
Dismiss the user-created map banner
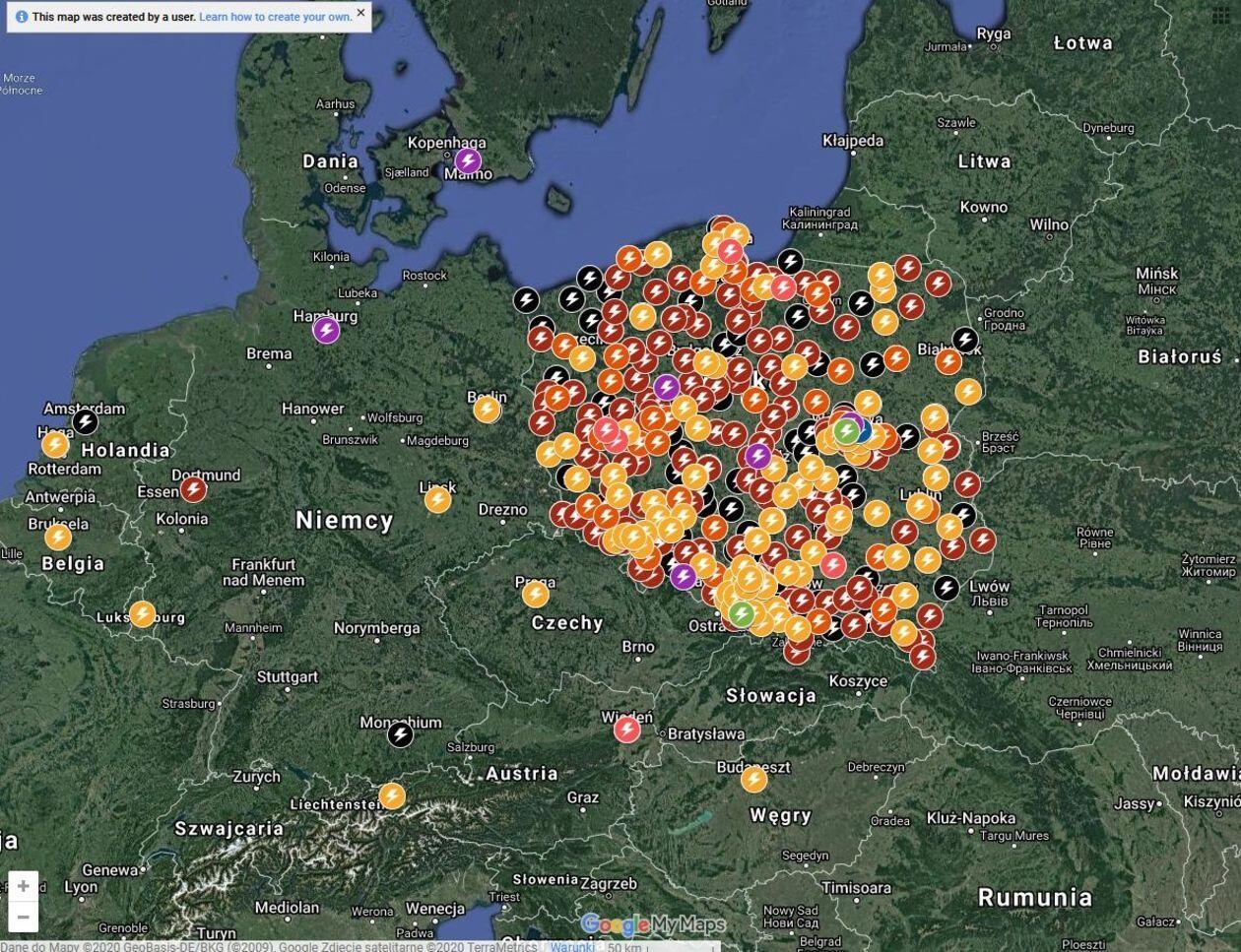[360, 13]
